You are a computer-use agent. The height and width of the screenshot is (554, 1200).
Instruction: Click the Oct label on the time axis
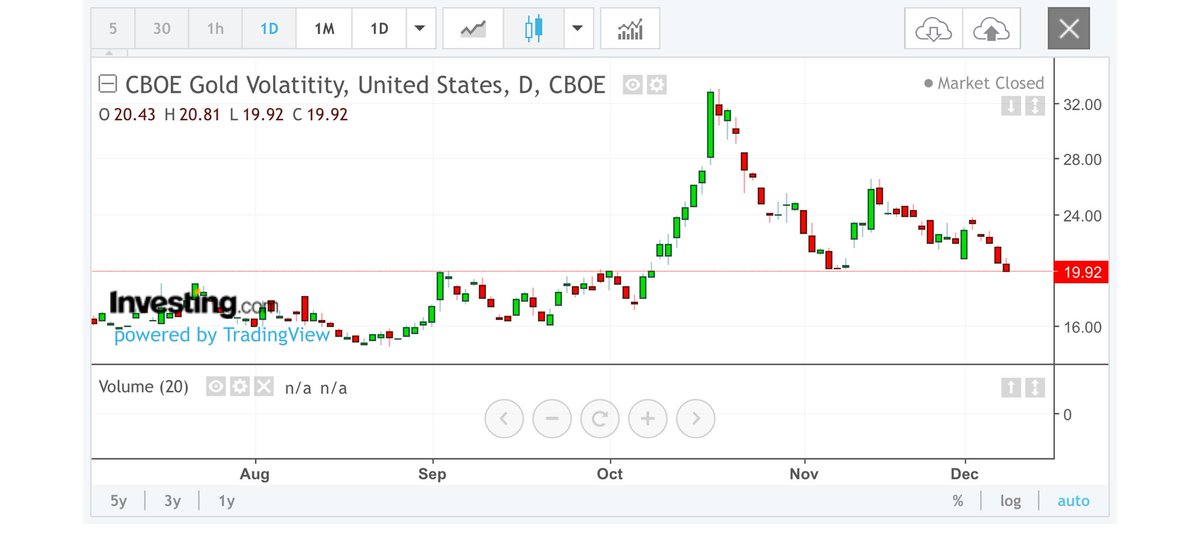[609, 474]
